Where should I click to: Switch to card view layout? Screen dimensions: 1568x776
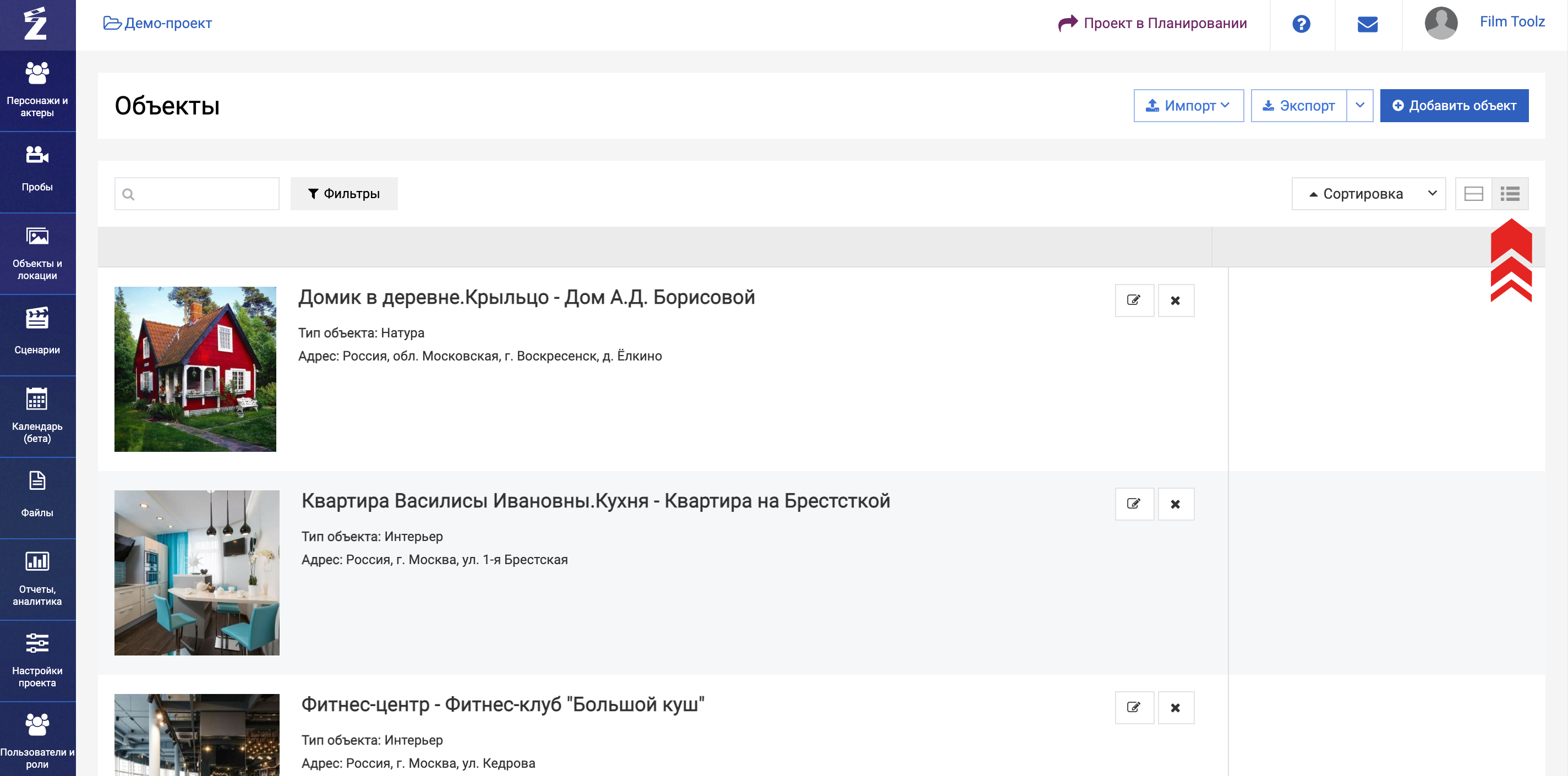tap(1473, 194)
